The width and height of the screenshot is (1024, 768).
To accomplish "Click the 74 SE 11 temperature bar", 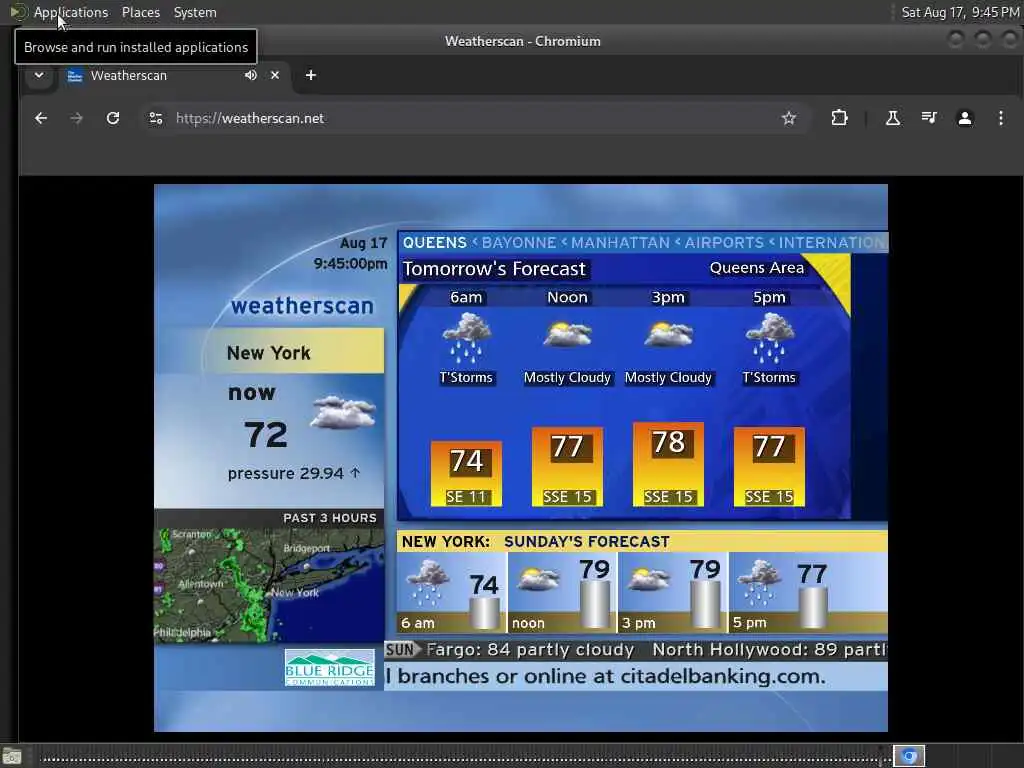I will (x=466, y=474).
